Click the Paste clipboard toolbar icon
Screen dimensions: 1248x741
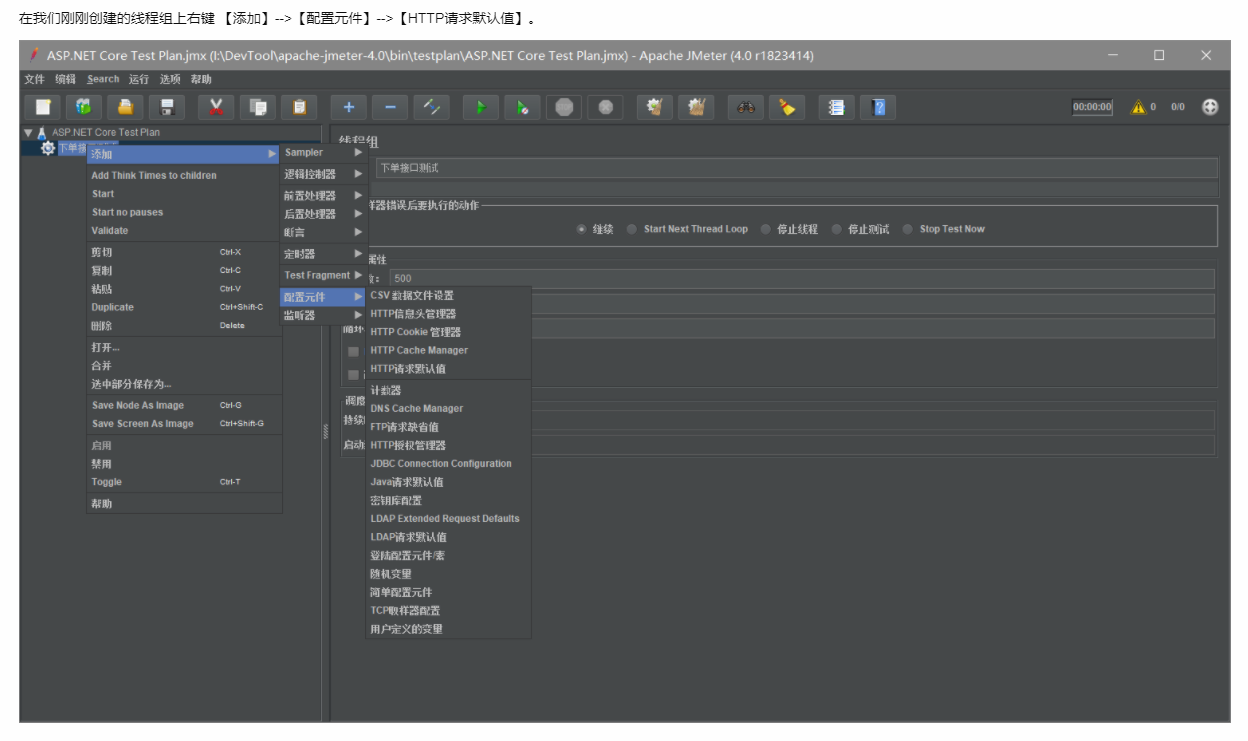pyautogui.click(x=299, y=107)
